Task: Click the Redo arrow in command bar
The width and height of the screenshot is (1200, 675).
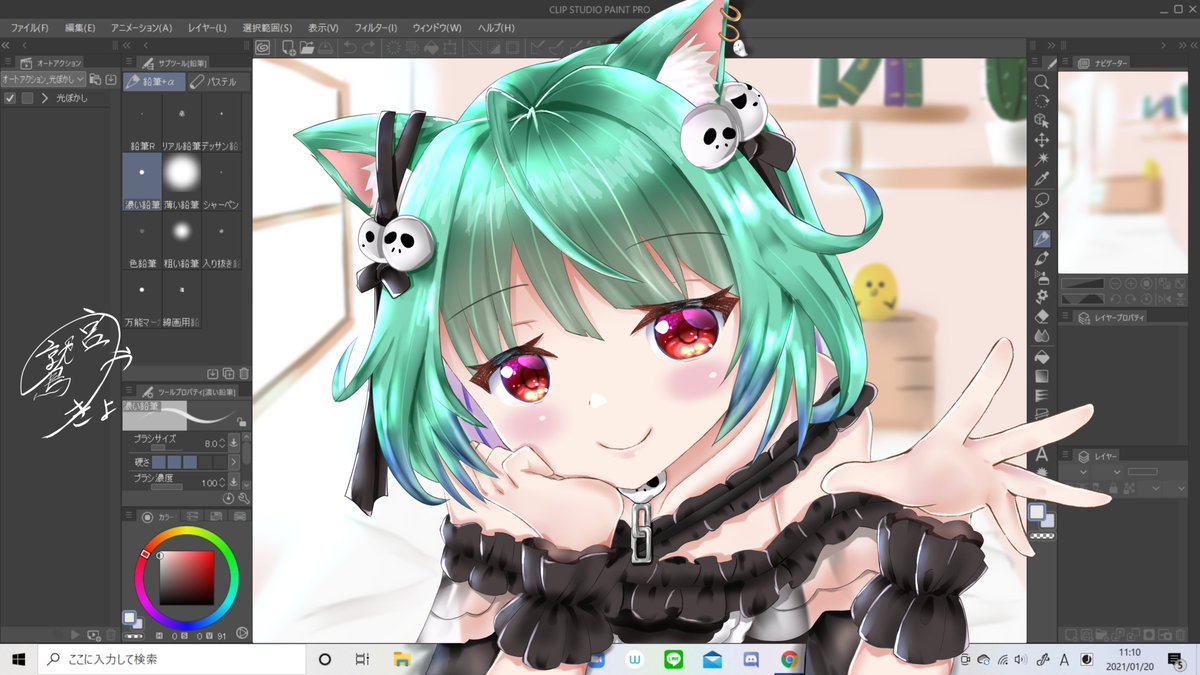Action: [x=368, y=47]
